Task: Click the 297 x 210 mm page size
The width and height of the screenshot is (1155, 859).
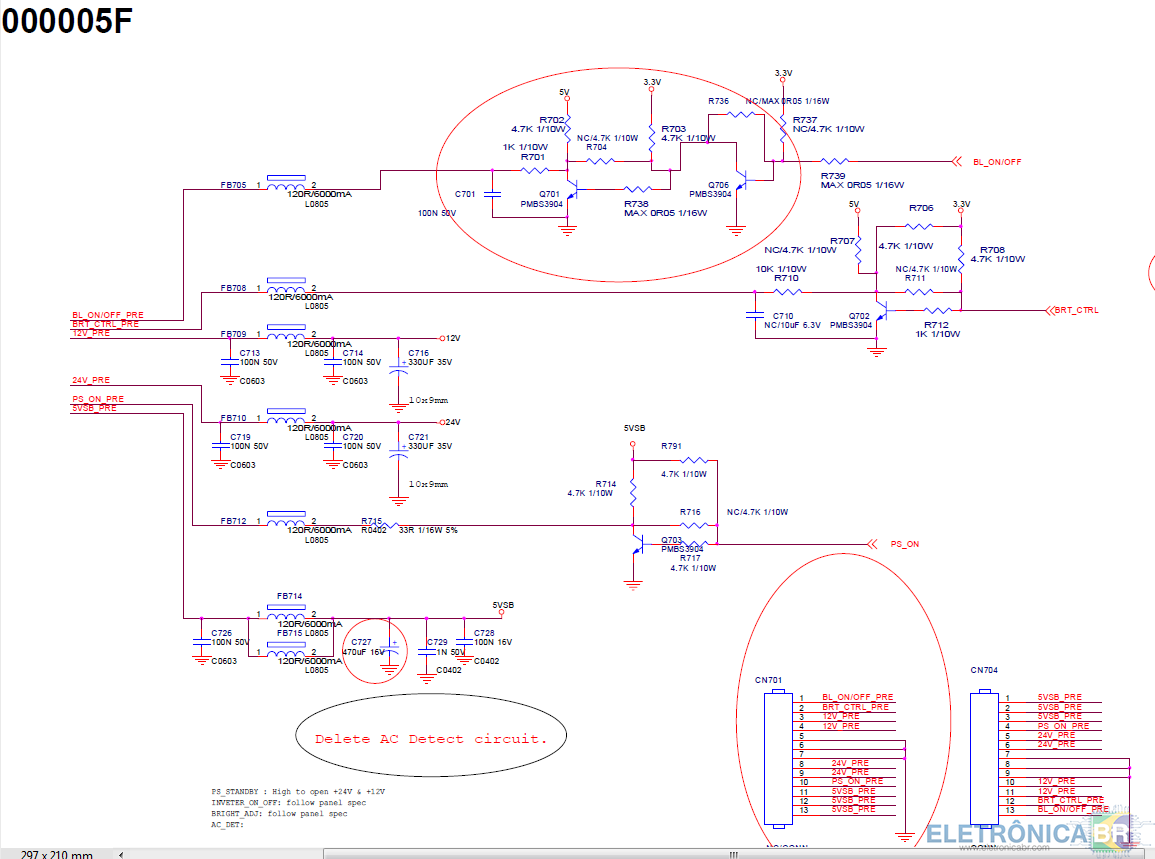Action: point(57,855)
